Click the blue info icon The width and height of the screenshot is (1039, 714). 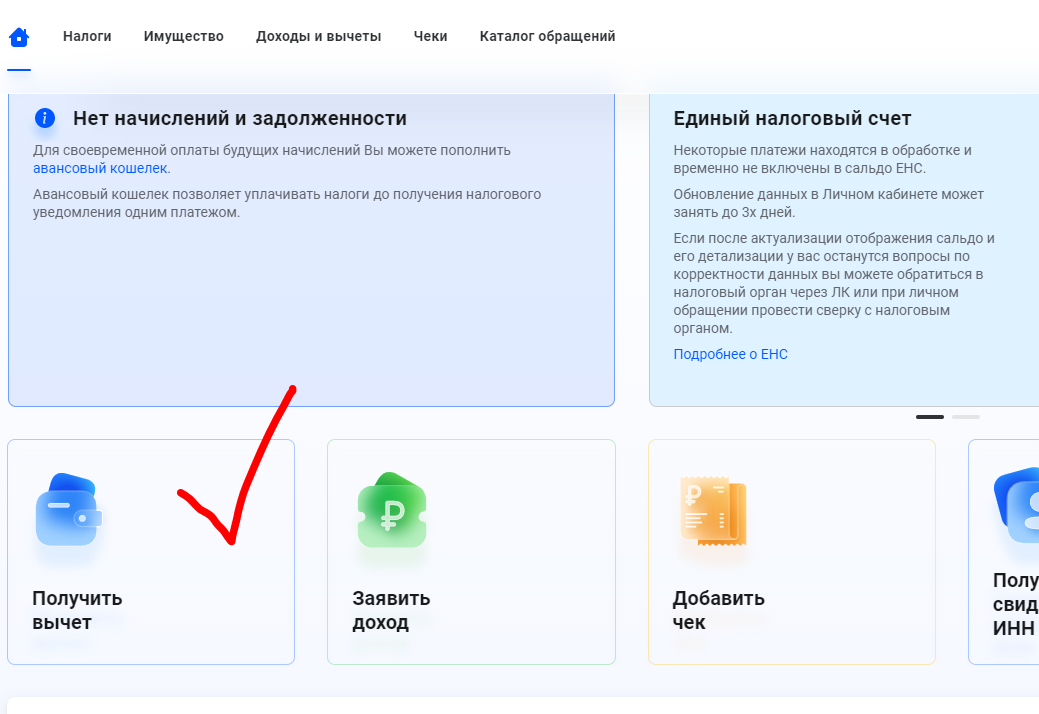click(44, 118)
